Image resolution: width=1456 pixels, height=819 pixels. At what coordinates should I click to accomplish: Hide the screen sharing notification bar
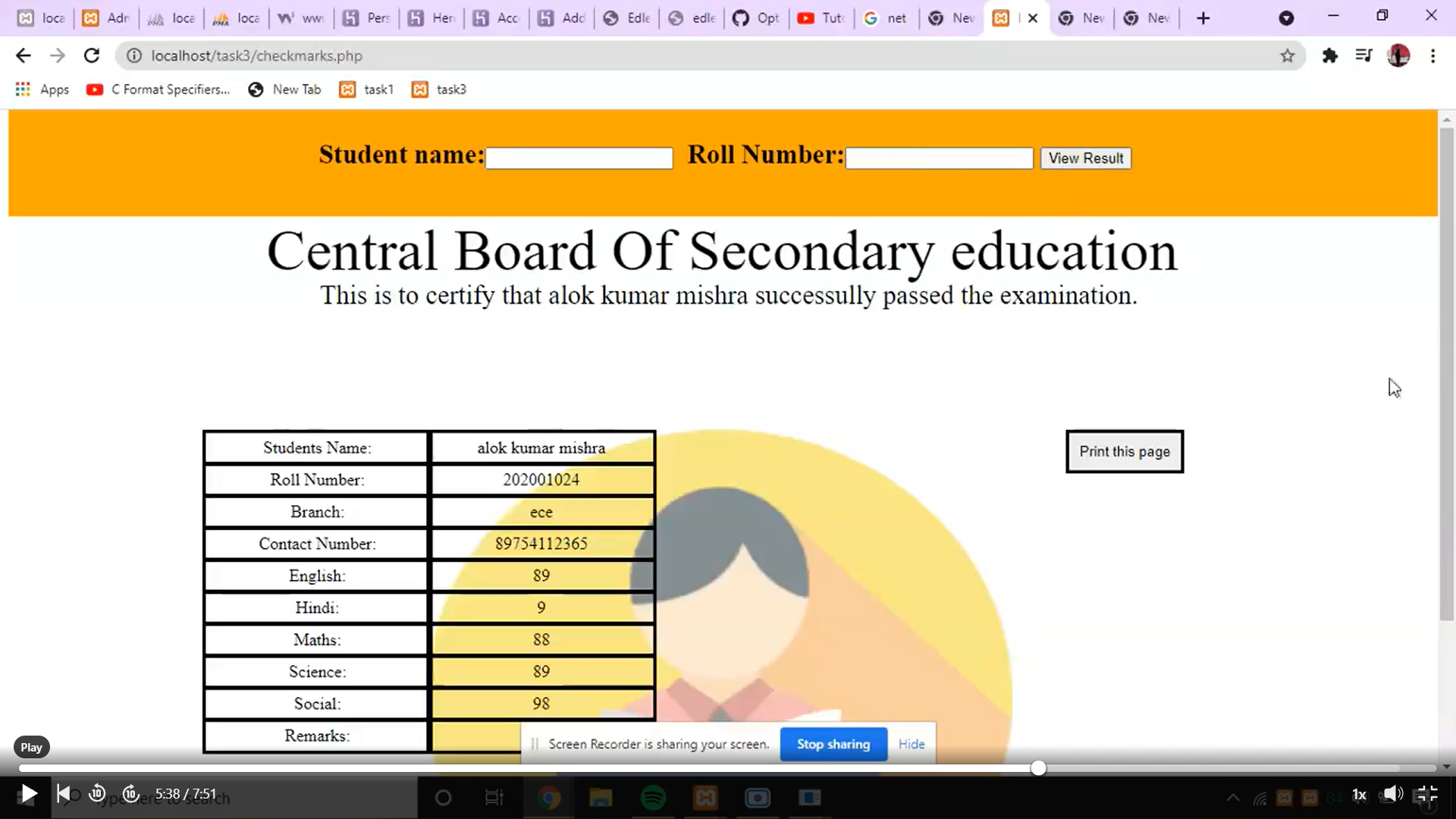[x=912, y=744]
